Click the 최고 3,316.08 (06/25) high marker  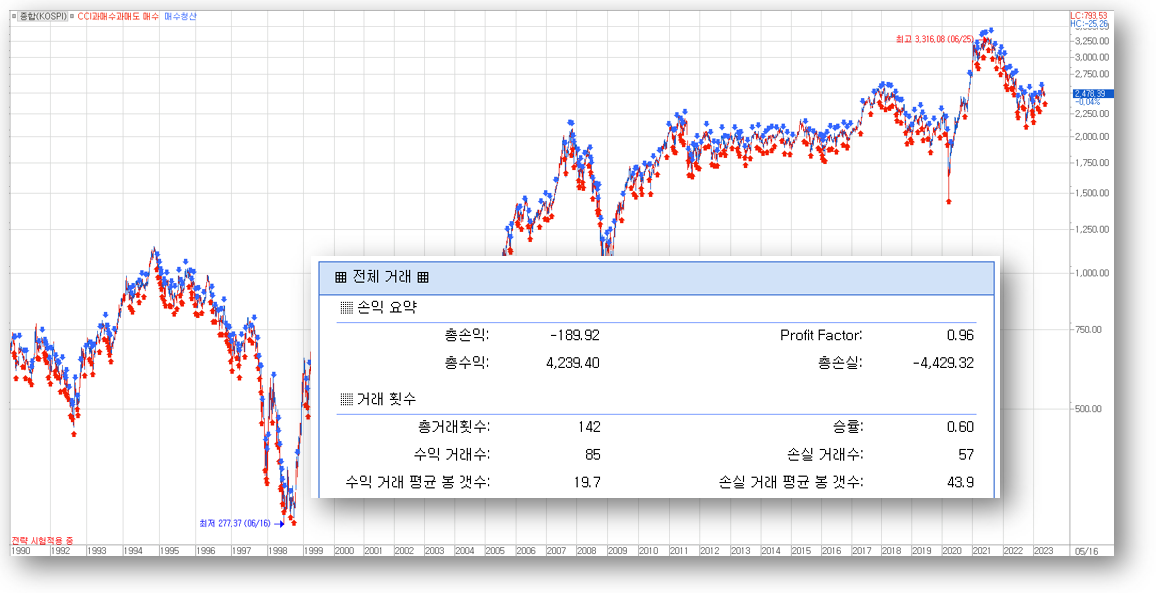pos(934,39)
